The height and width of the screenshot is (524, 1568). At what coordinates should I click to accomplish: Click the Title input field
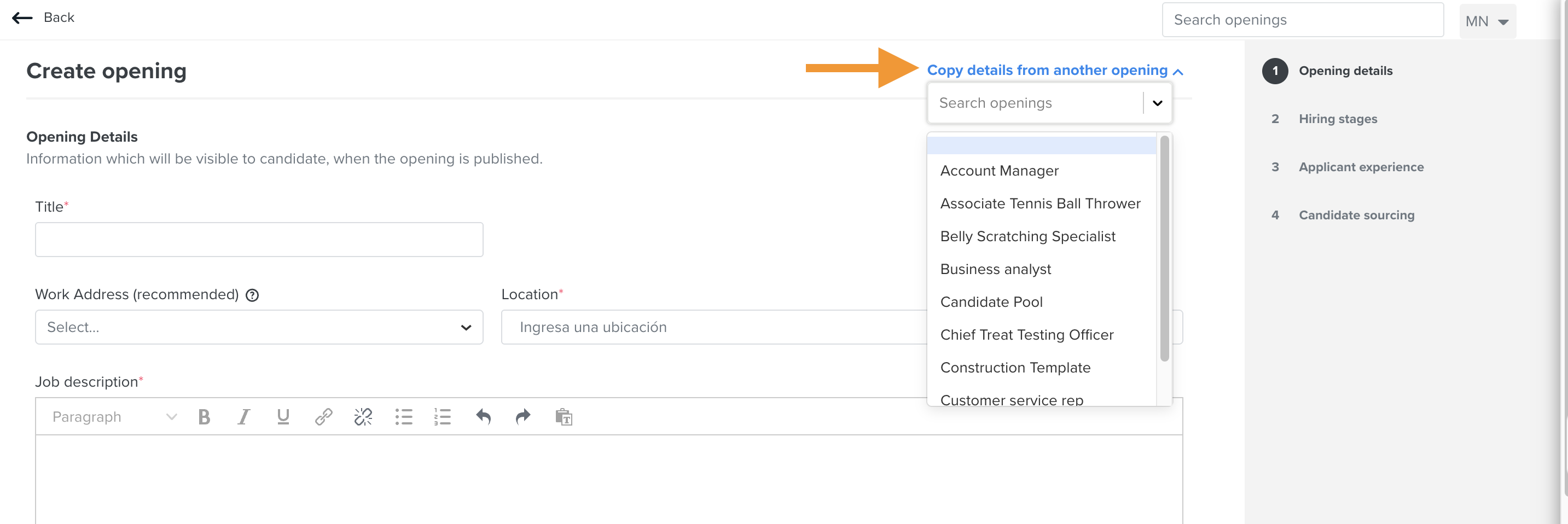[x=259, y=240]
